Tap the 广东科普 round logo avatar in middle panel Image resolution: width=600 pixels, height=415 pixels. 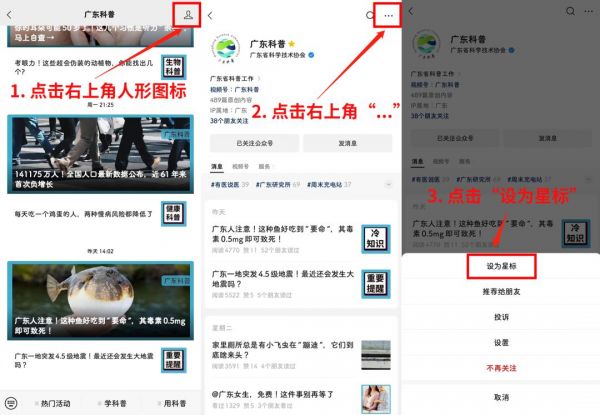click(x=225, y=49)
